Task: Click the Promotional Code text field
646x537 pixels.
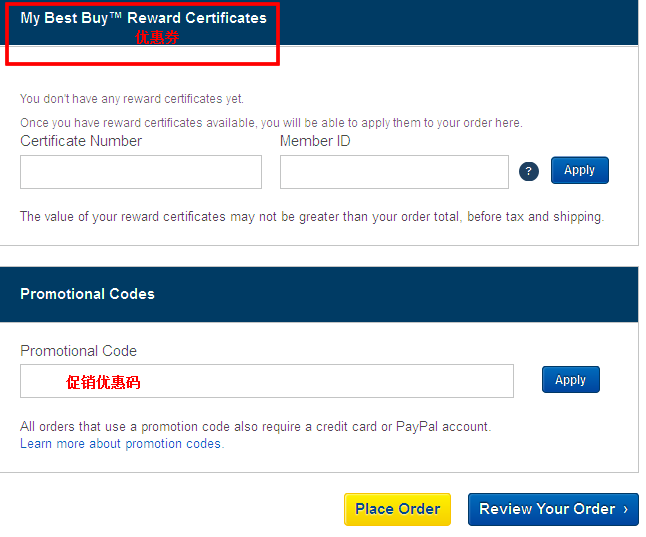Action: 267,381
